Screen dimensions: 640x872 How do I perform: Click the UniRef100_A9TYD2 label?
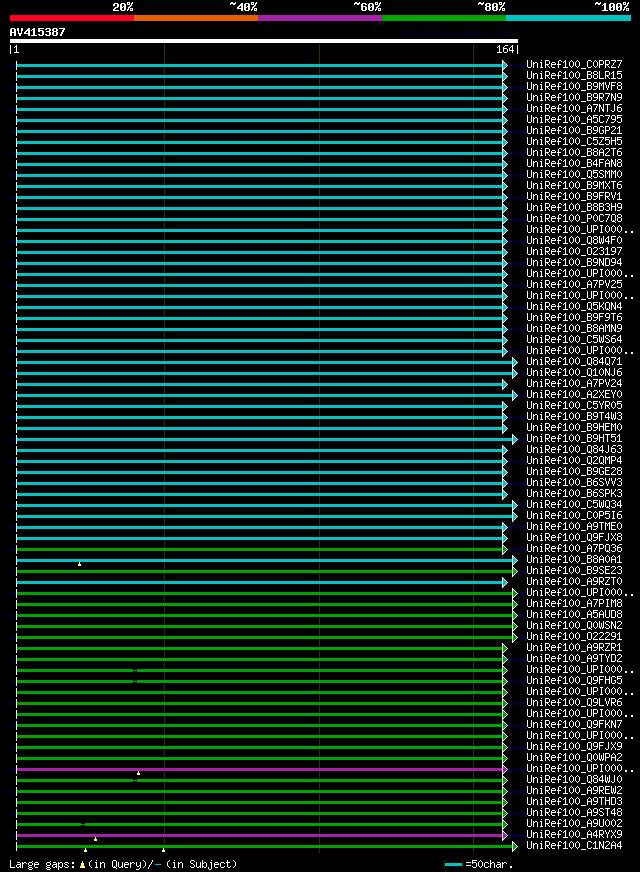tap(574, 658)
